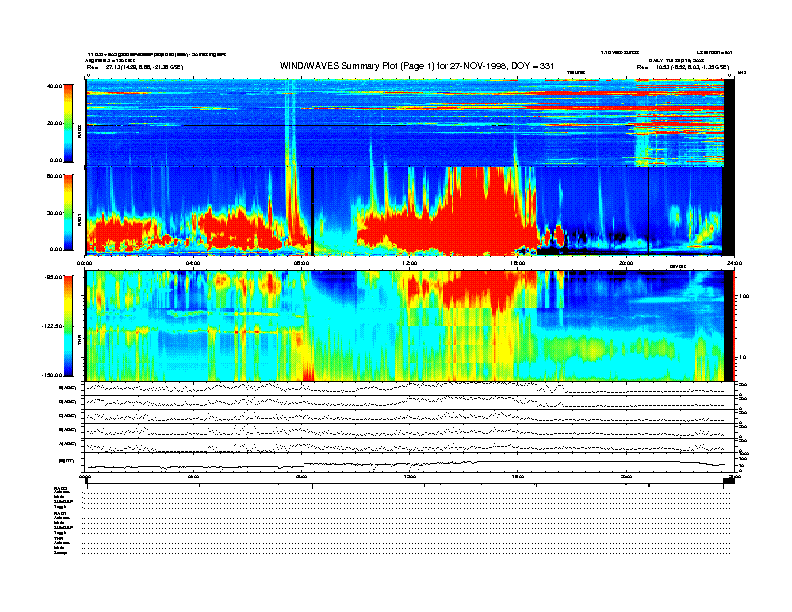Click the 100 tick on TNR right frequency axis
The height and width of the screenshot is (612, 792).
point(744,296)
